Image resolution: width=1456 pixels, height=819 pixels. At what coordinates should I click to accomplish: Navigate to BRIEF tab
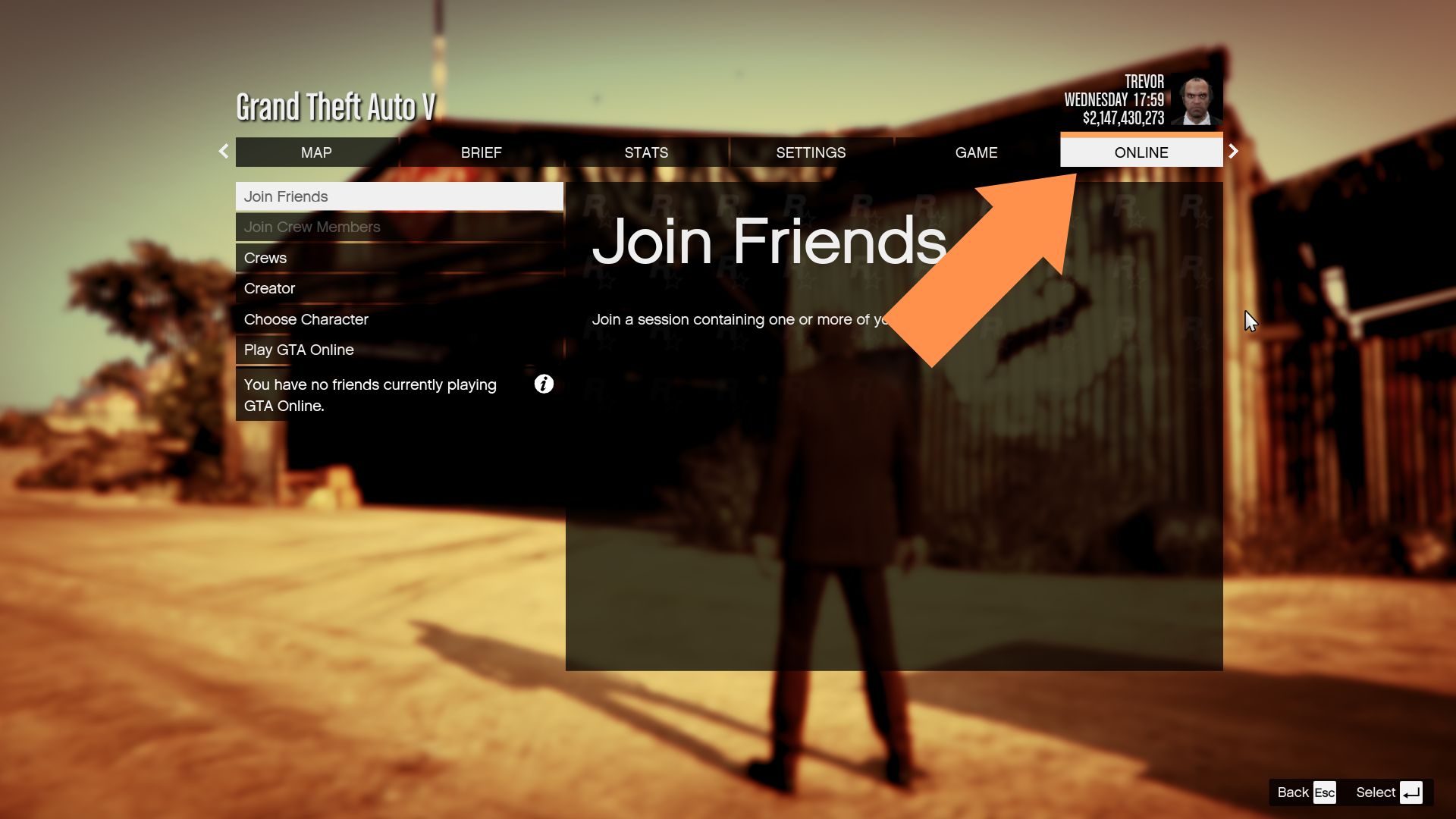click(481, 152)
